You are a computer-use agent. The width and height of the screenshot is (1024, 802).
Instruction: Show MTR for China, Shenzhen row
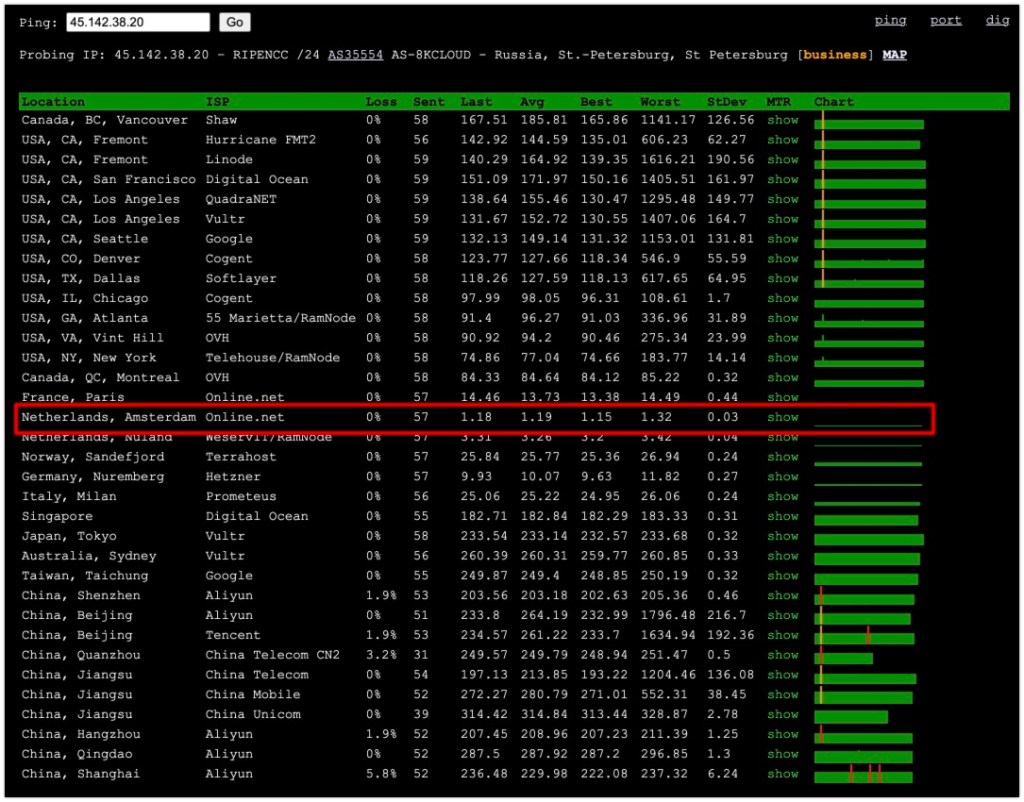pyautogui.click(x=782, y=595)
